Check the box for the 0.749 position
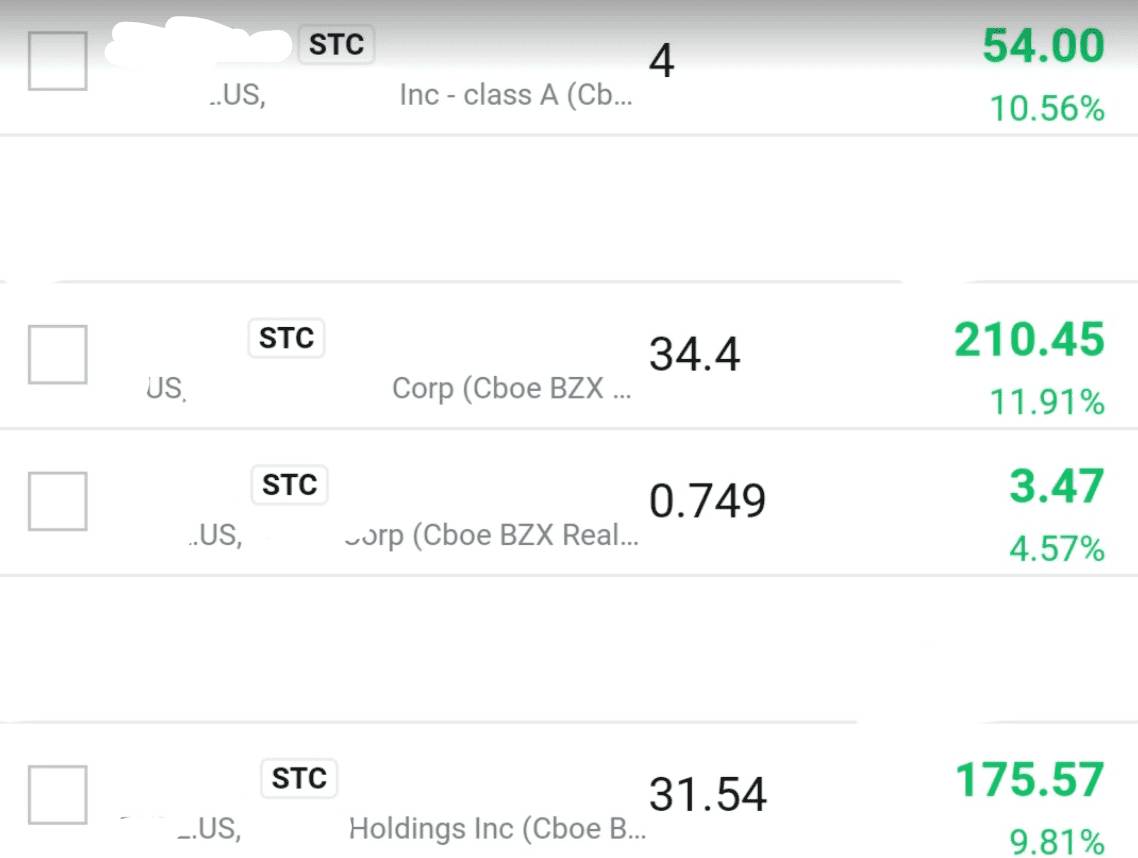 point(57,501)
